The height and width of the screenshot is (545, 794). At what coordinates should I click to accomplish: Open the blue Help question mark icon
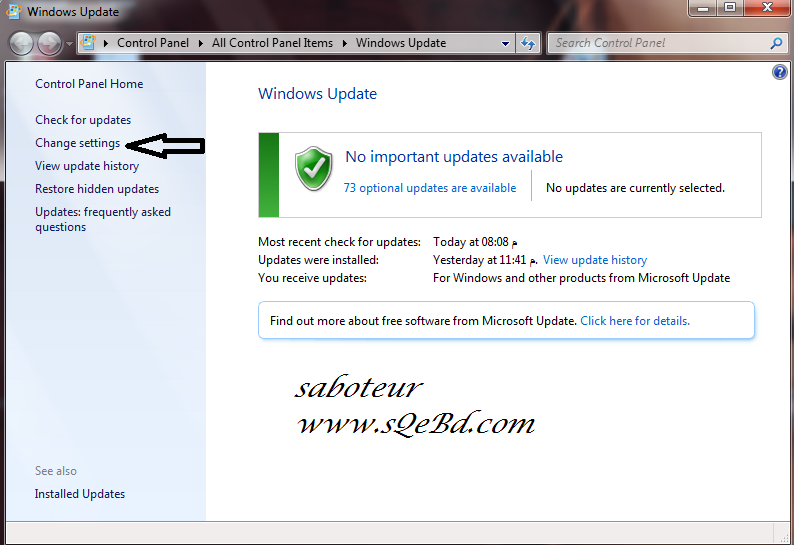780,73
